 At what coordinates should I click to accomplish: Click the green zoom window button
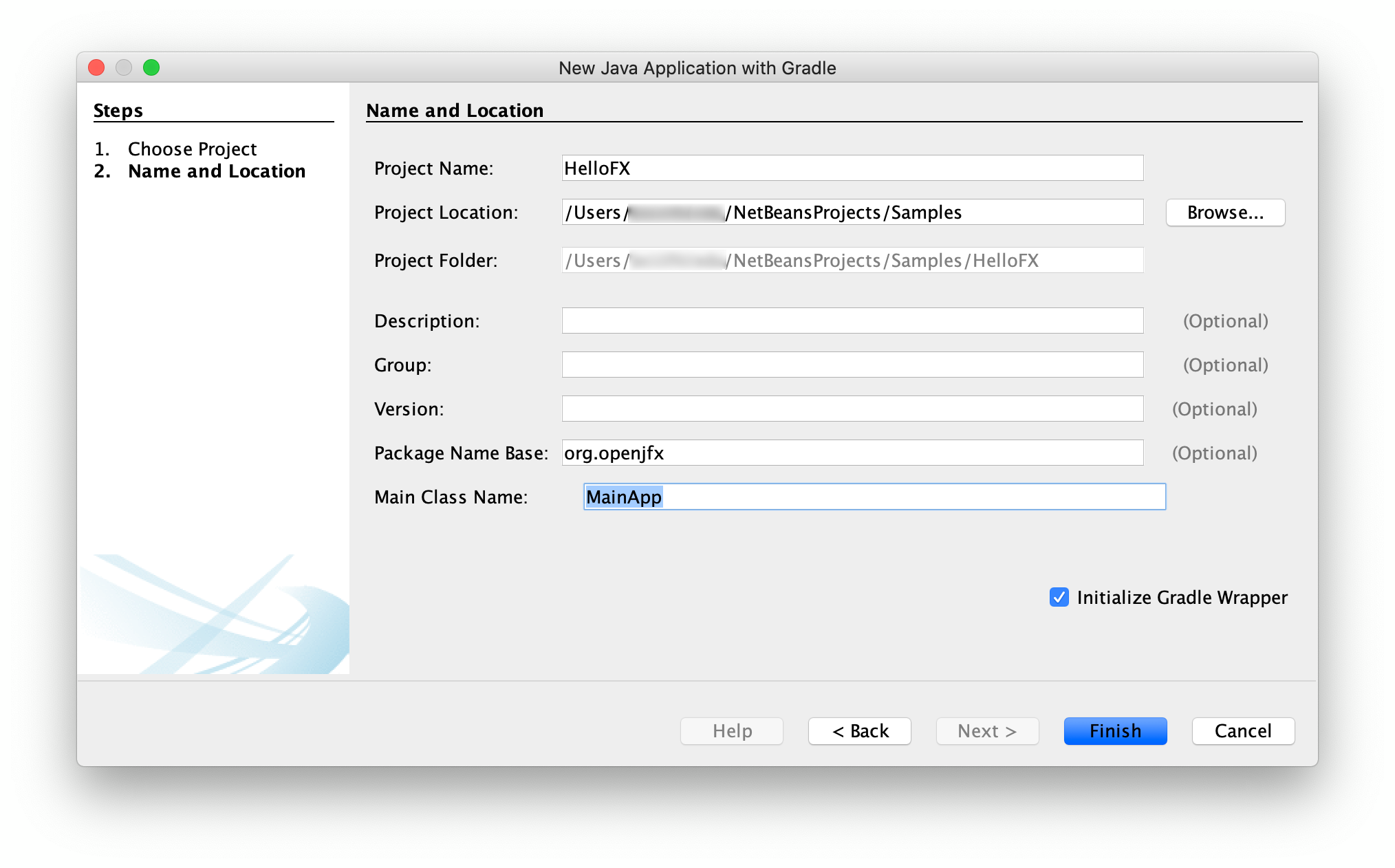click(x=151, y=67)
